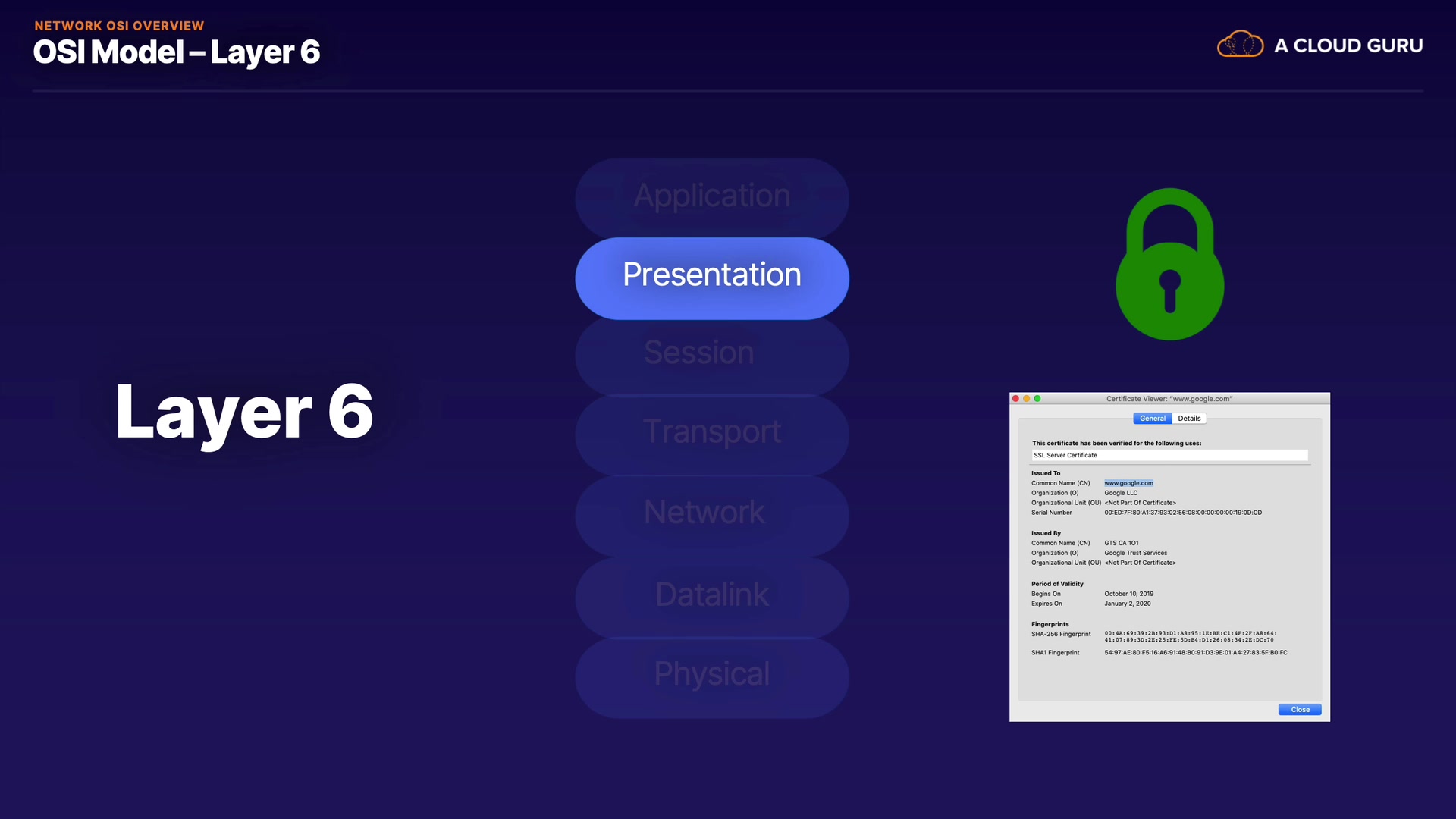Click the red close window dot
This screenshot has height=819, width=1456.
1015,399
